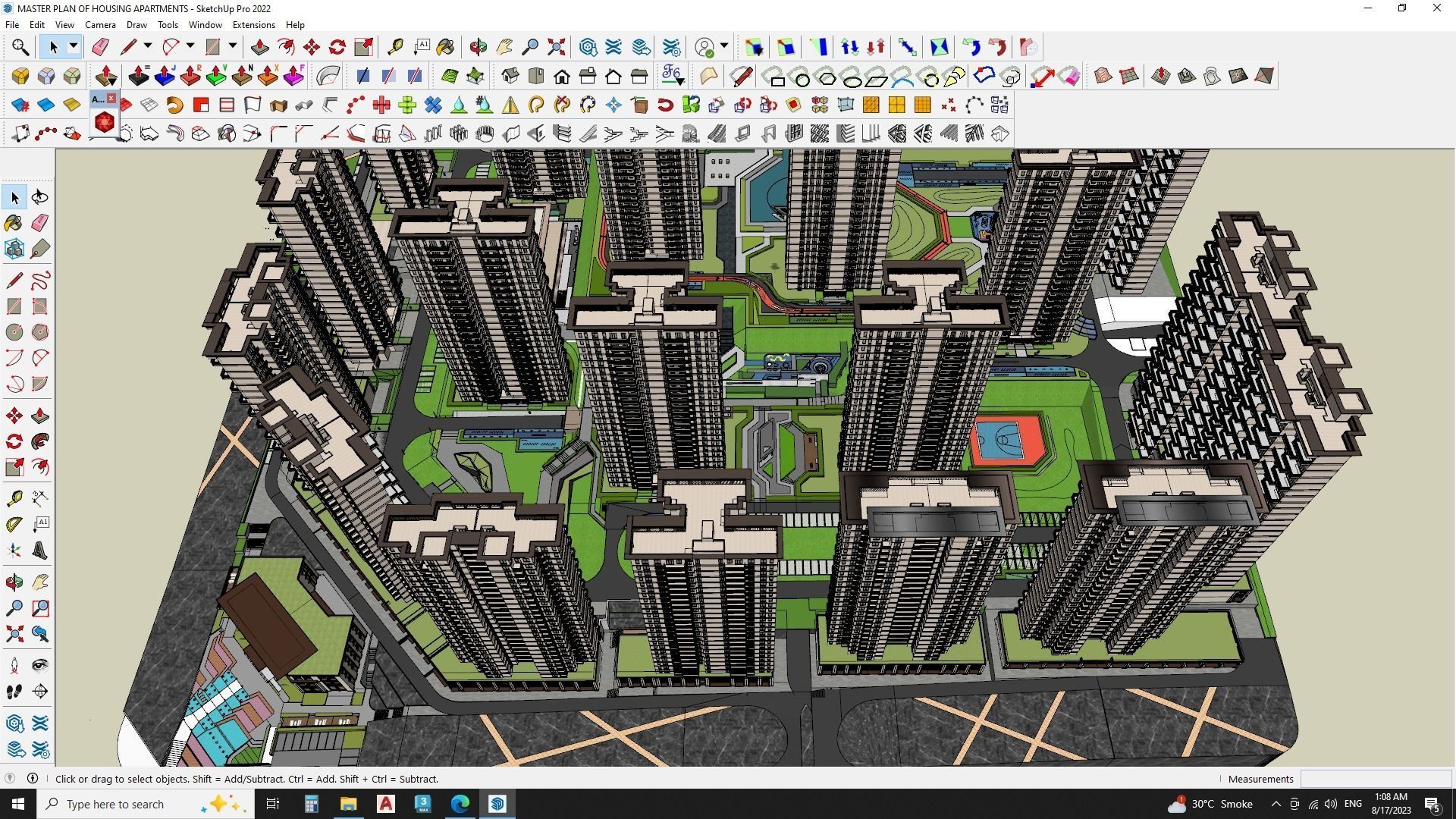This screenshot has width=1456, height=819.
Task: Choose the 3D Text tool
Action: click(x=40, y=551)
